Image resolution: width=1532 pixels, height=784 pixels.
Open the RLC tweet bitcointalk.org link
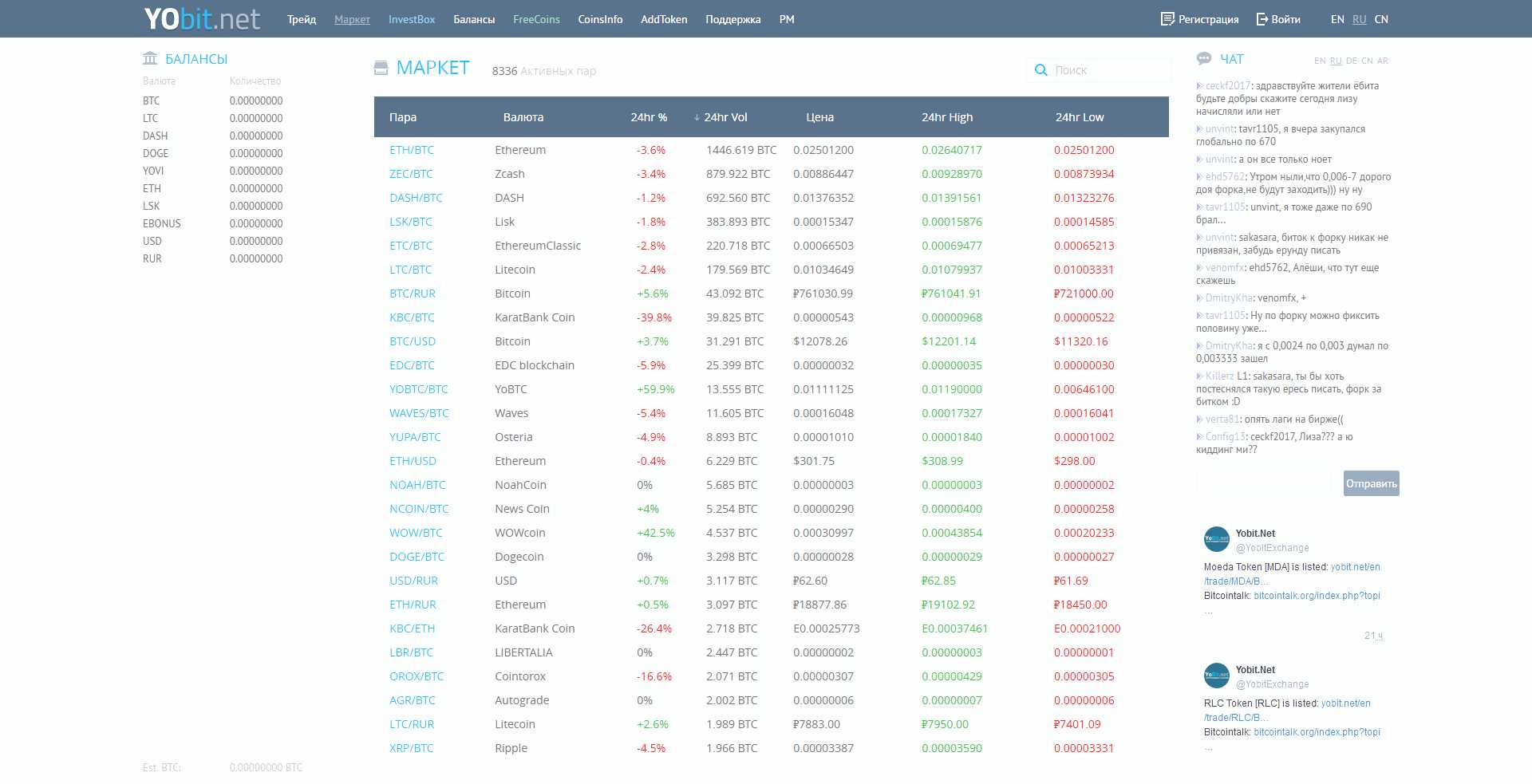point(1317,732)
